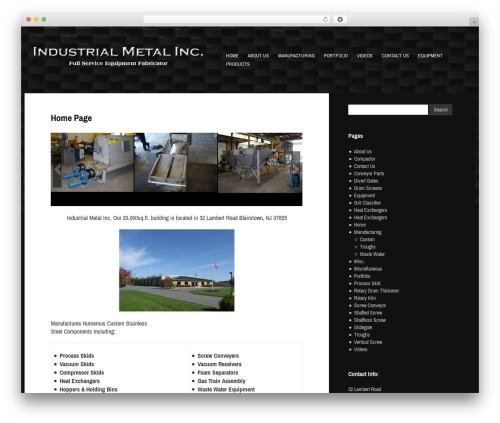
Task: Open Process Skid page link
Action: click(x=367, y=284)
